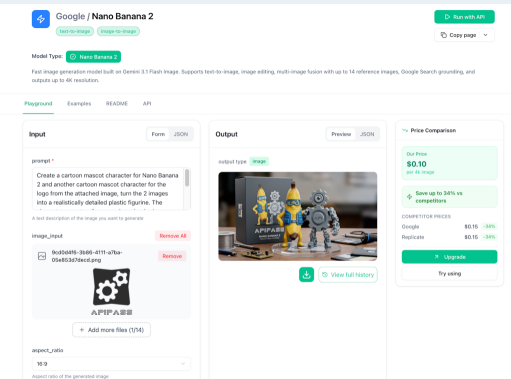Click the text-to-image tag

75,31
